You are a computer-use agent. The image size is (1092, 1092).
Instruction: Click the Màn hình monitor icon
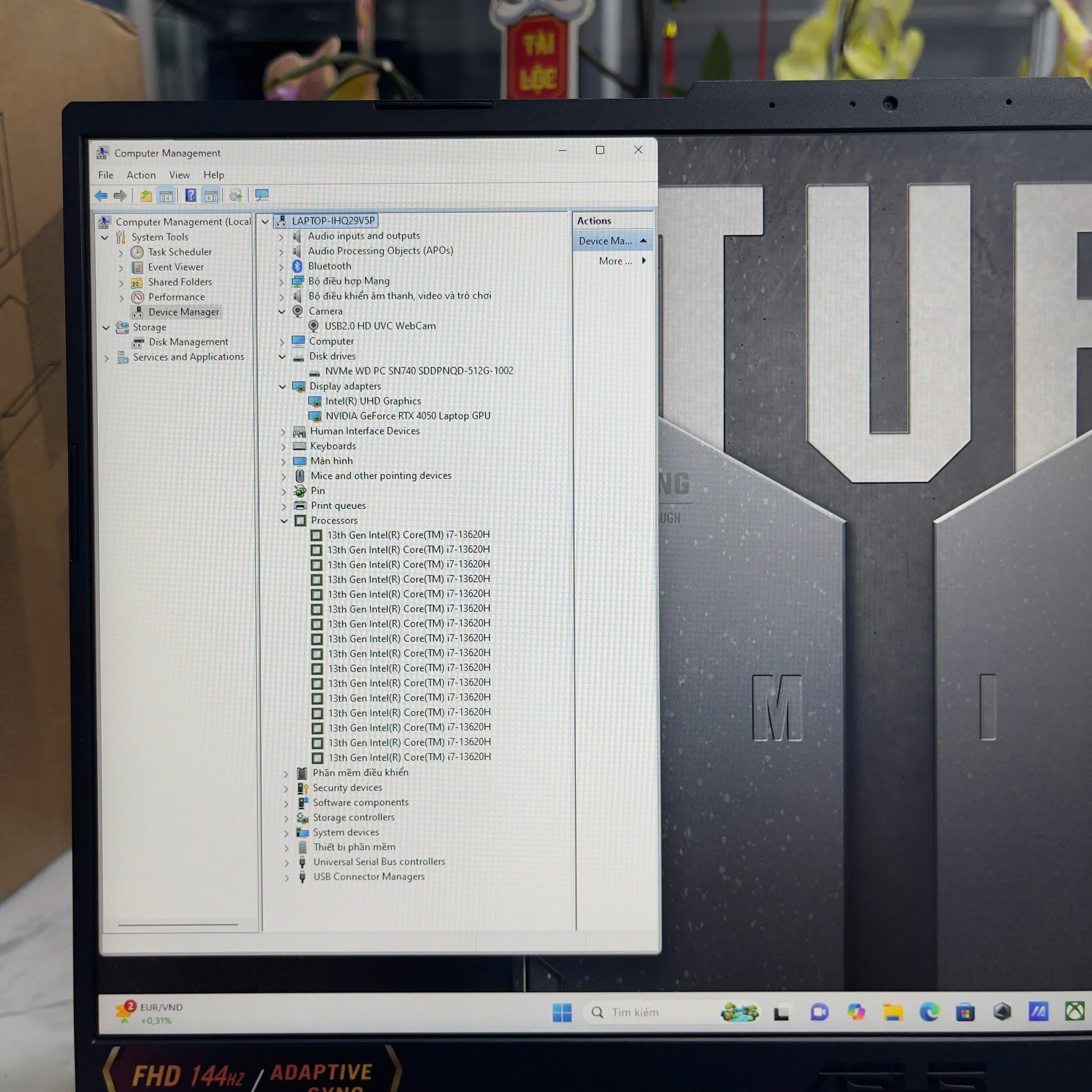(299, 461)
